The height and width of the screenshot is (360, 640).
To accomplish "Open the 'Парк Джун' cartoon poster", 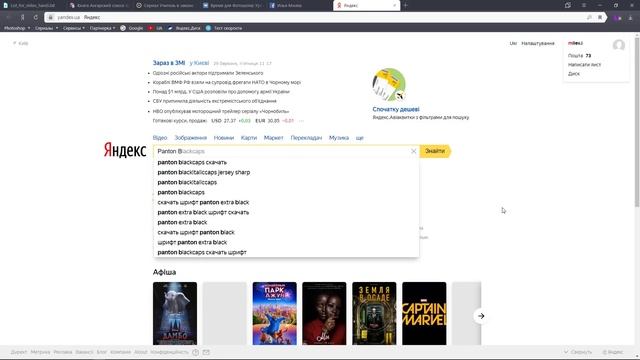I will pos(275,313).
